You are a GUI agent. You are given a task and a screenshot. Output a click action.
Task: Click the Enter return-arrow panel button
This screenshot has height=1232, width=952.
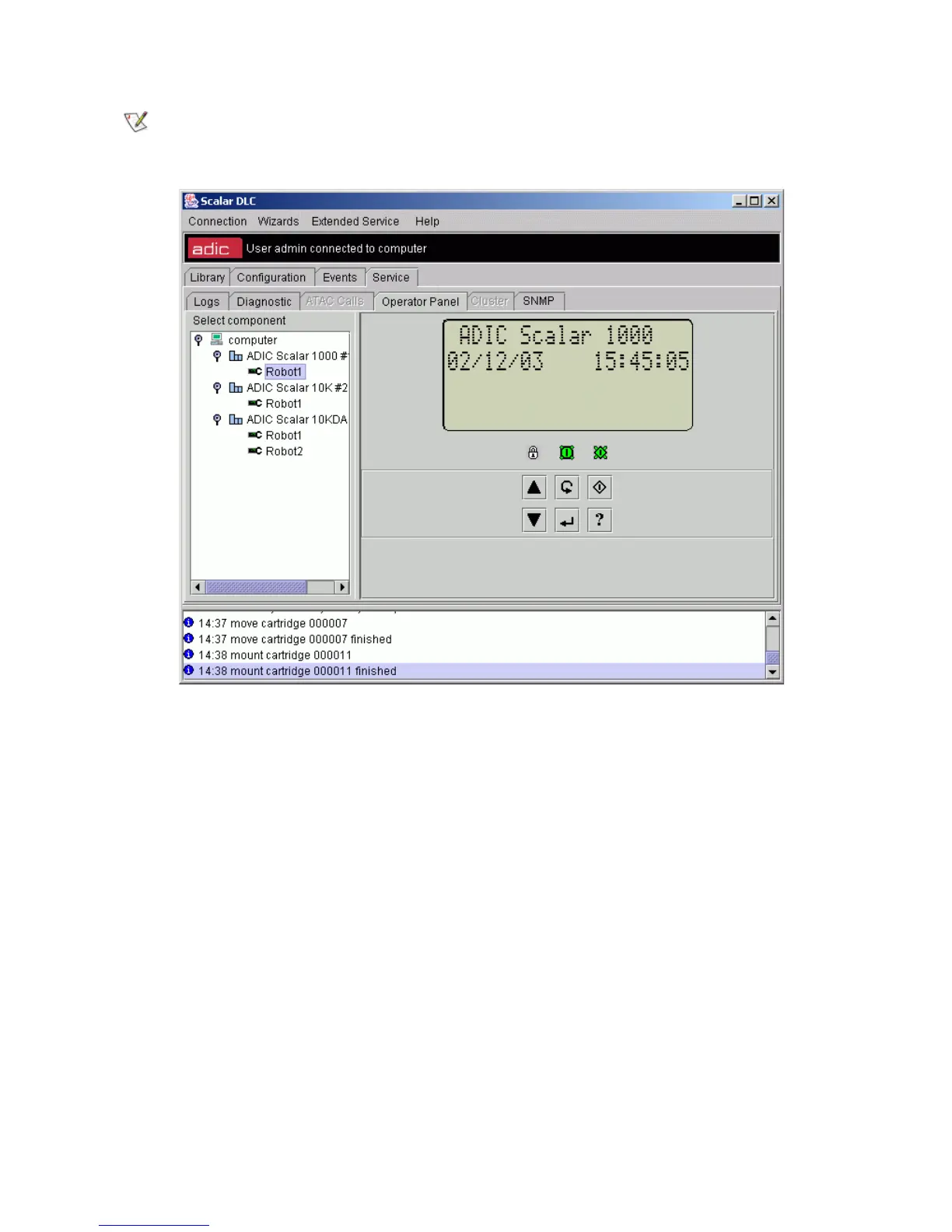pos(566,520)
